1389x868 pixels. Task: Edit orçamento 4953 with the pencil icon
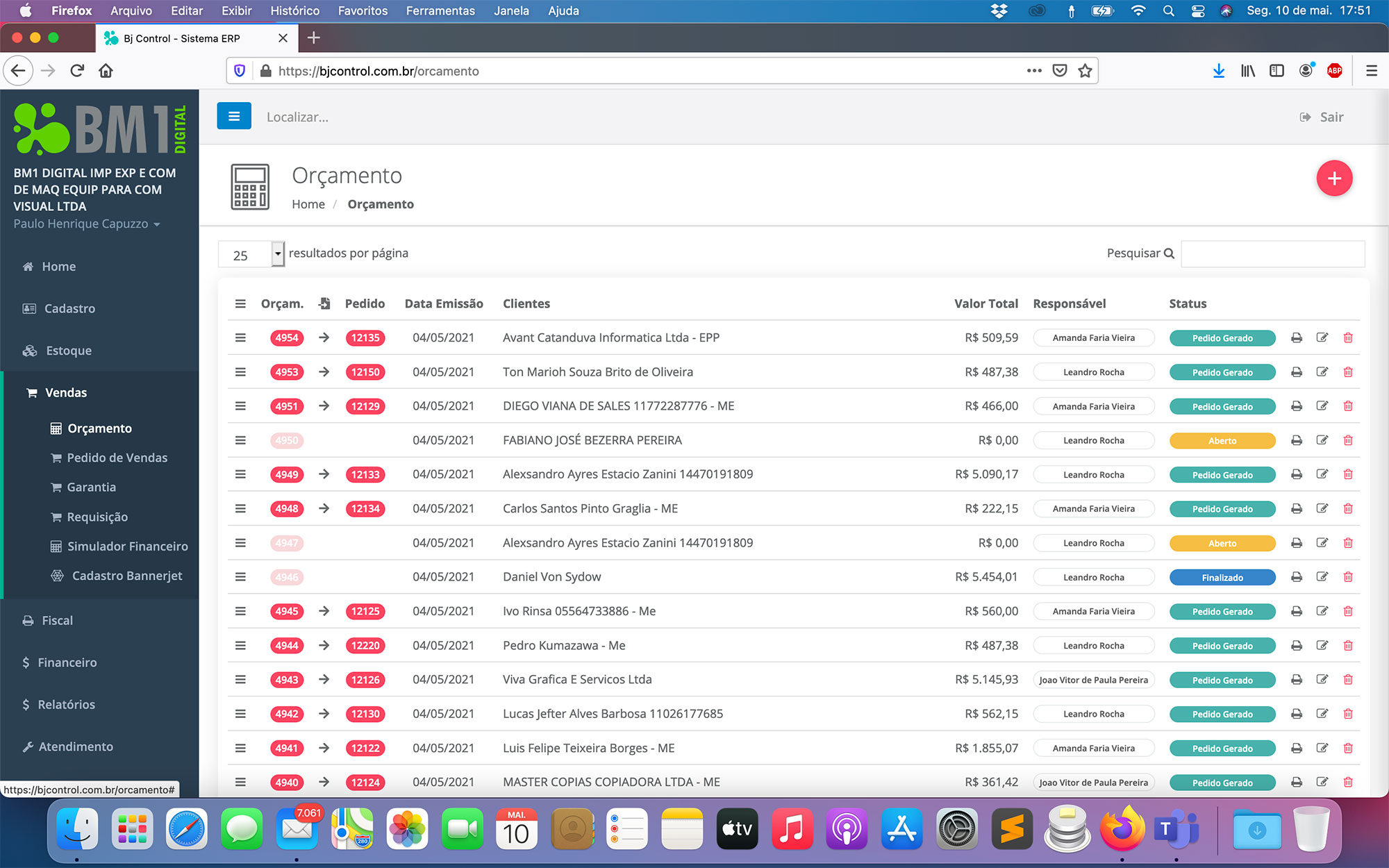coord(1322,372)
